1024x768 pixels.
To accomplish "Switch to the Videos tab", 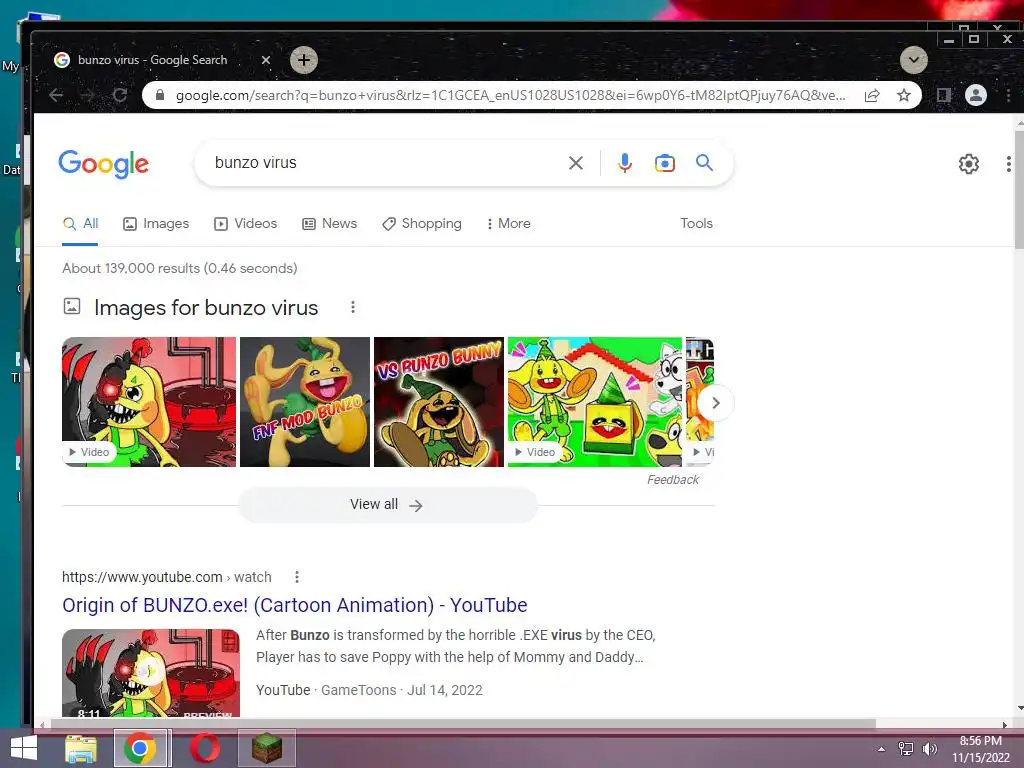I will (246, 223).
